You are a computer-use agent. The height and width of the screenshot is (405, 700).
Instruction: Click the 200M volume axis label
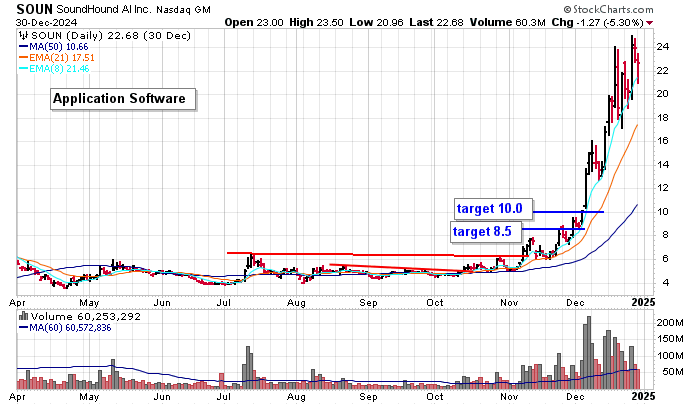(670, 323)
